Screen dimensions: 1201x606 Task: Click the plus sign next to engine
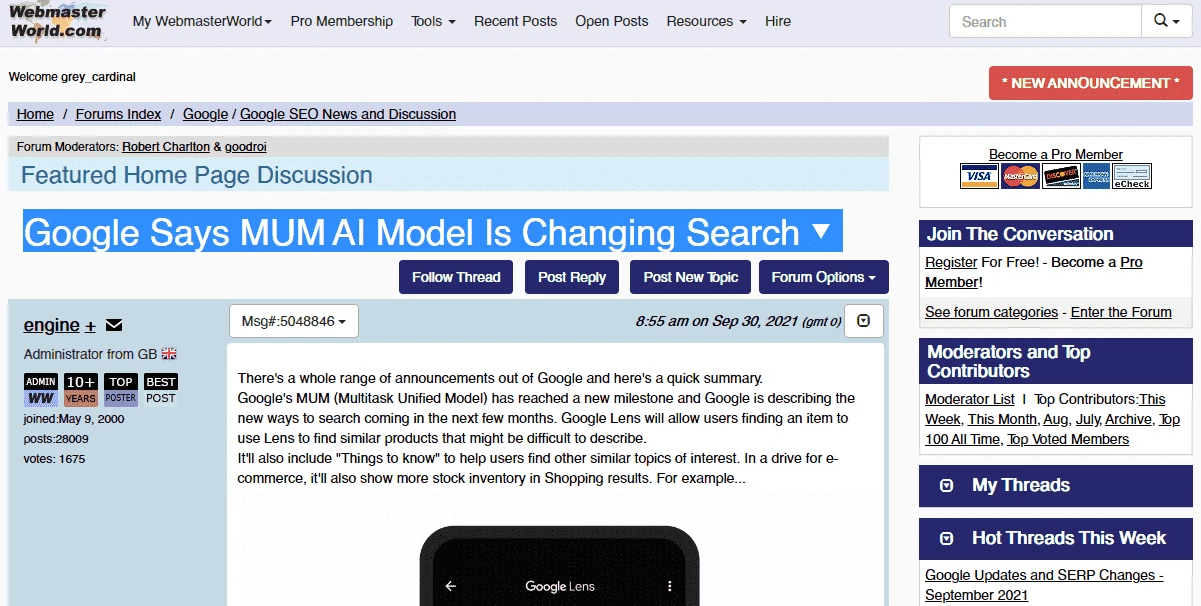tap(90, 326)
